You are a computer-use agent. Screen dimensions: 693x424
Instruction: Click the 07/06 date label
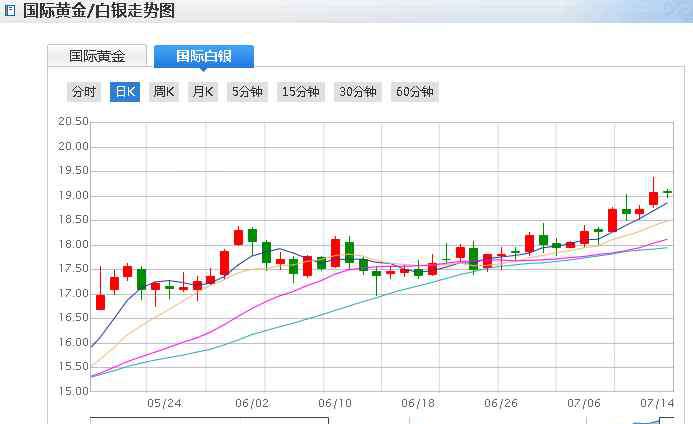tap(584, 403)
